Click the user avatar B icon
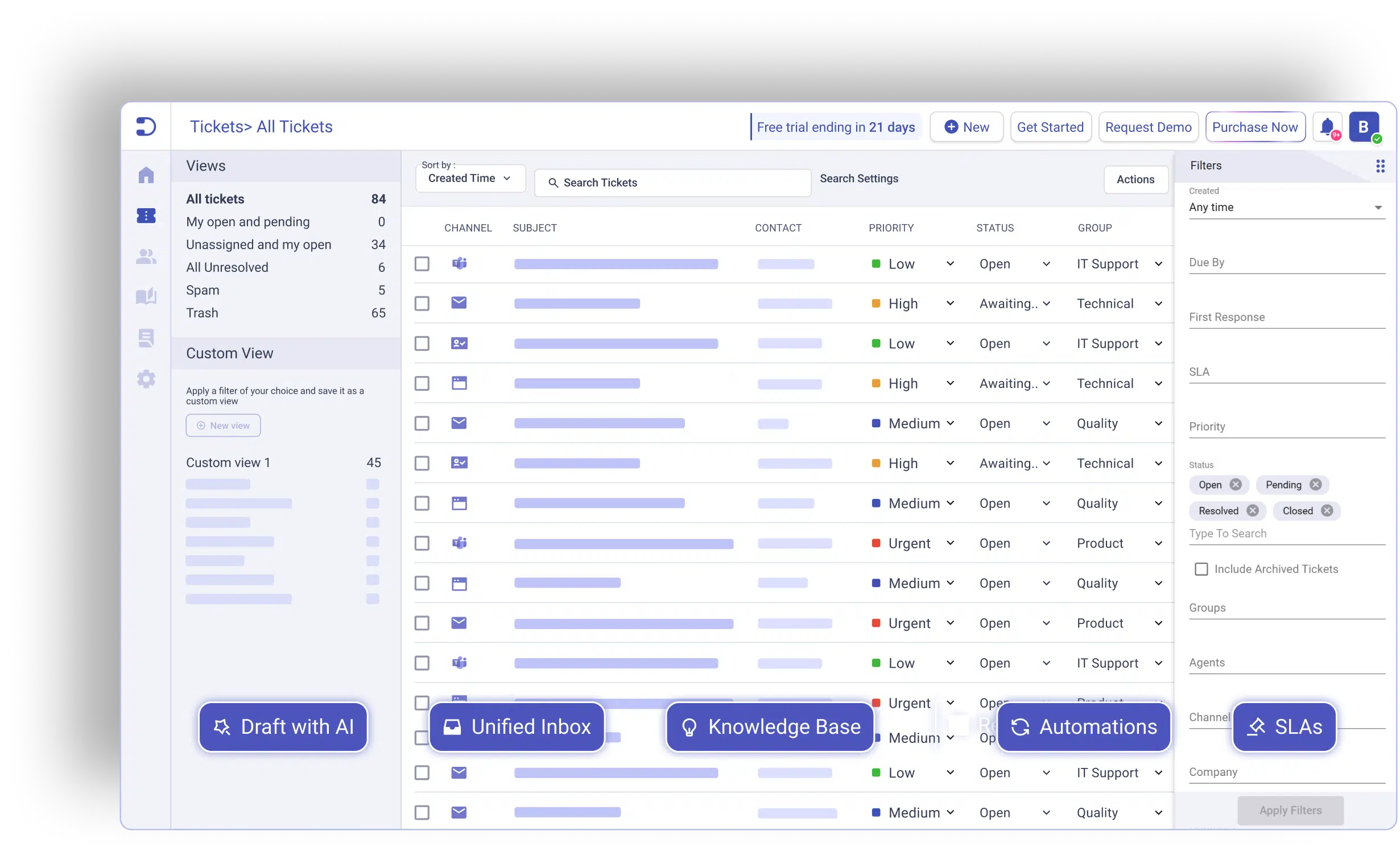 click(1364, 127)
